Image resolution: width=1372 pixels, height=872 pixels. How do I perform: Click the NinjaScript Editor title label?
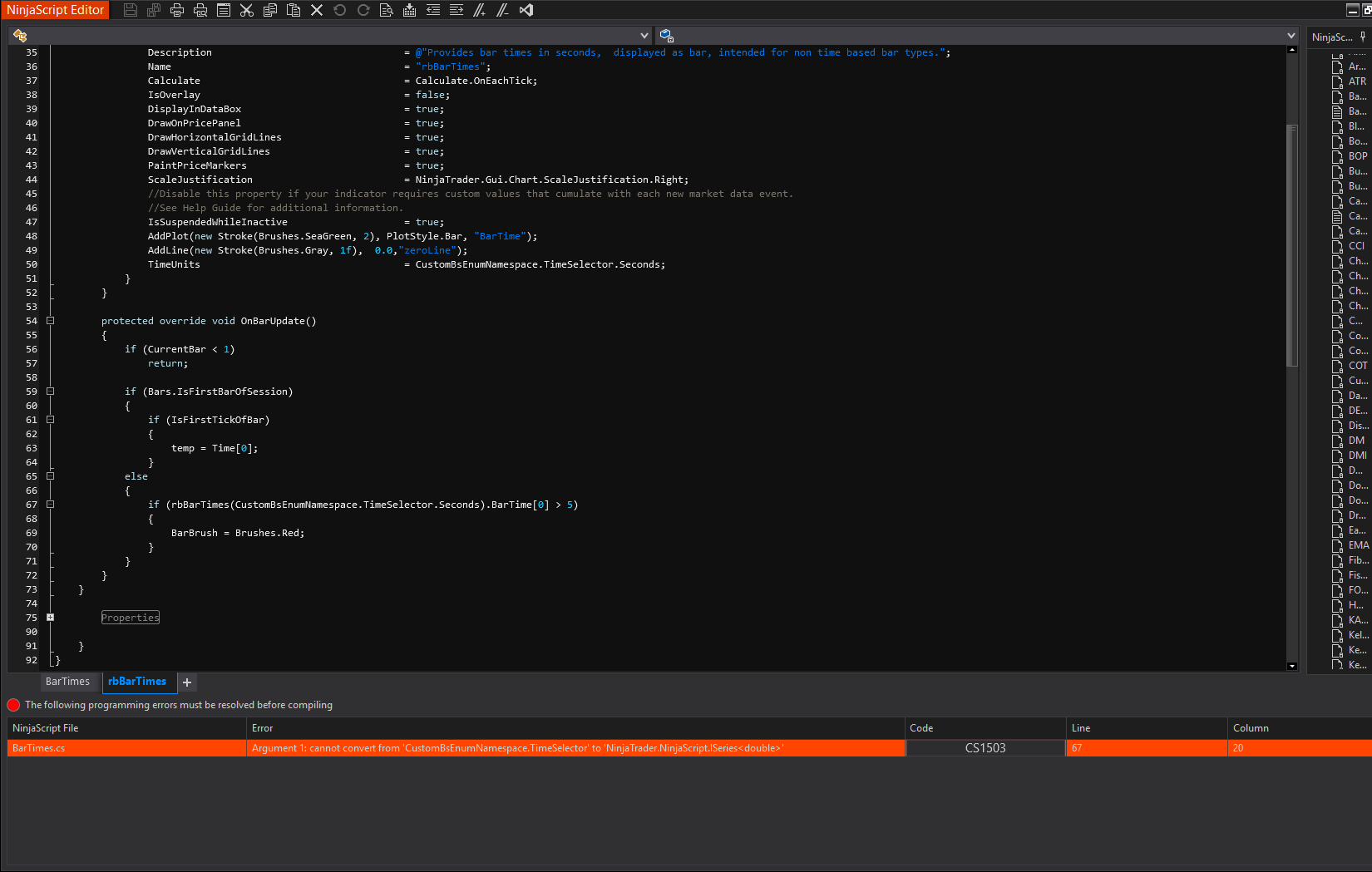click(x=55, y=10)
